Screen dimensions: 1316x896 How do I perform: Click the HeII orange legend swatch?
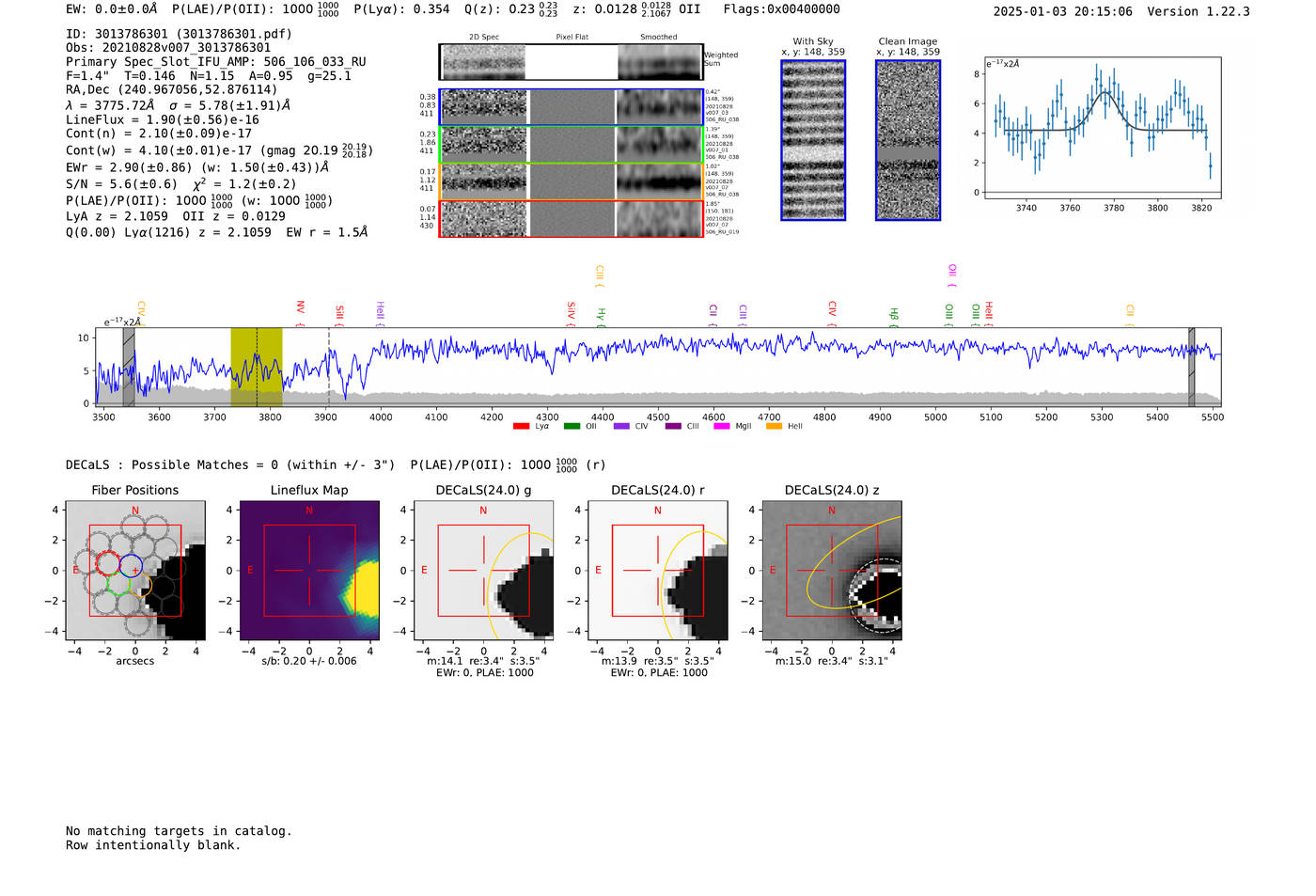(775, 427)
